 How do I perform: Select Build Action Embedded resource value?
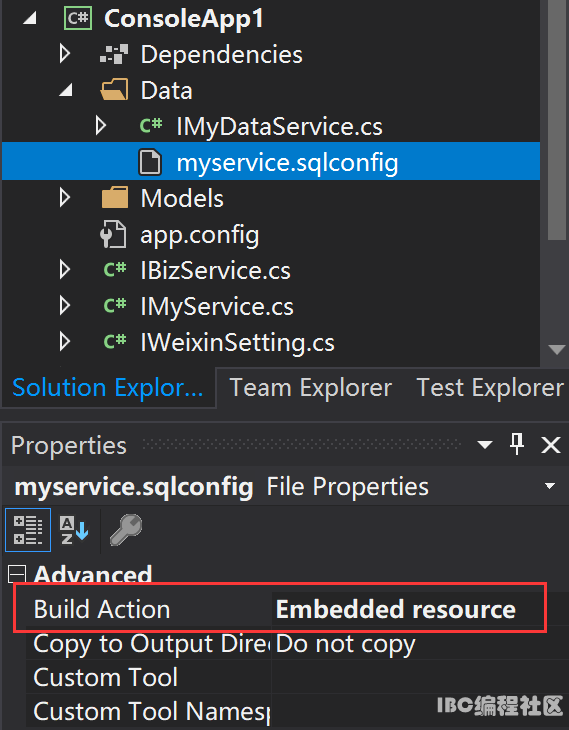tap(396, 609)
